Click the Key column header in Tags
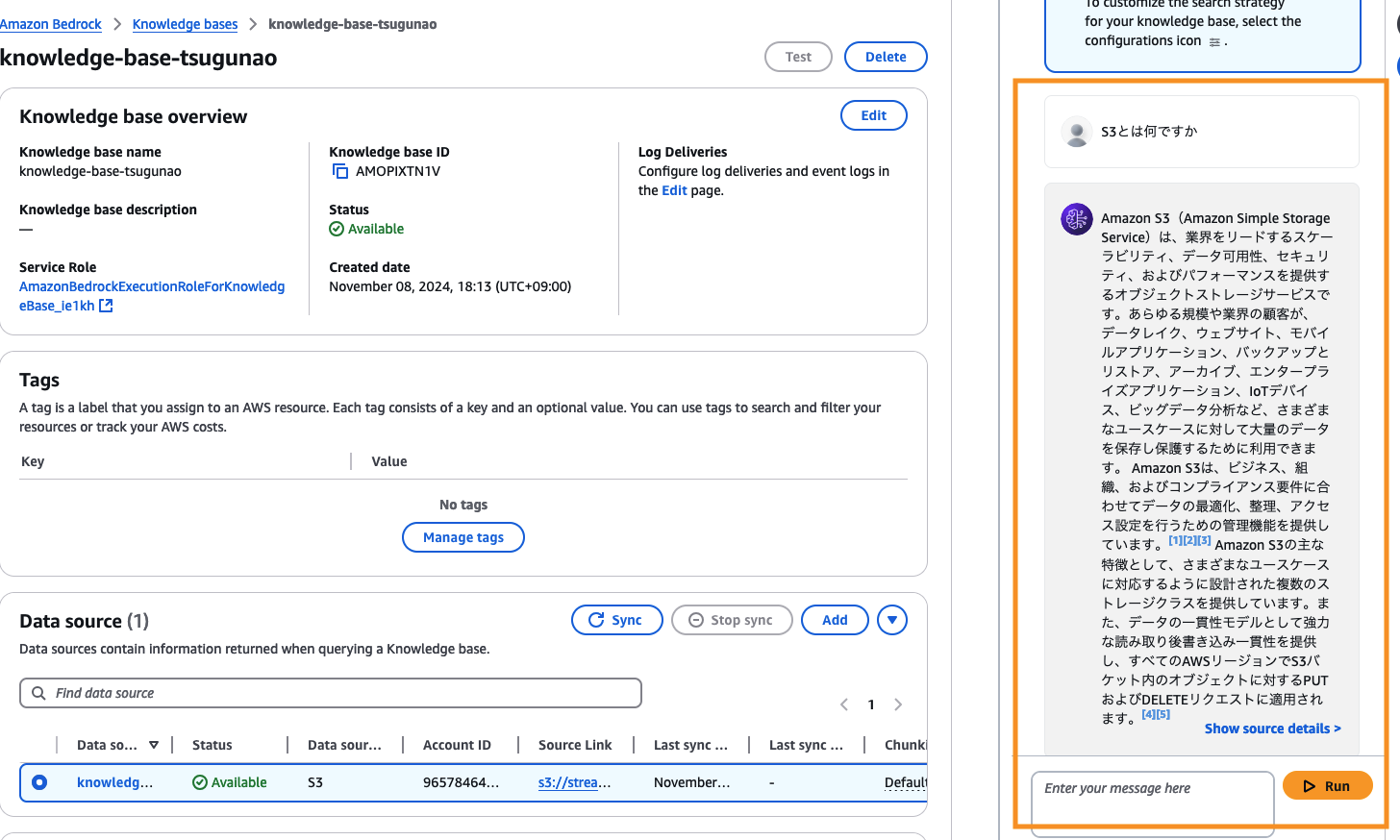Screen dimensions: 1400x840 (x=33, y=461)
